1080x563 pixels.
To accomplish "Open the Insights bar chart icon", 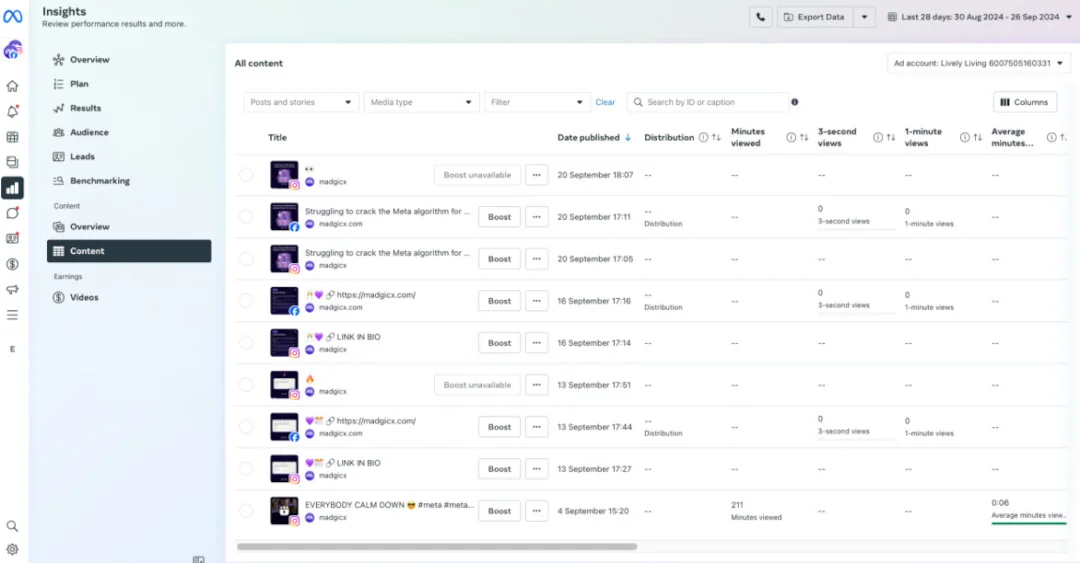I will tap(12, 187).
